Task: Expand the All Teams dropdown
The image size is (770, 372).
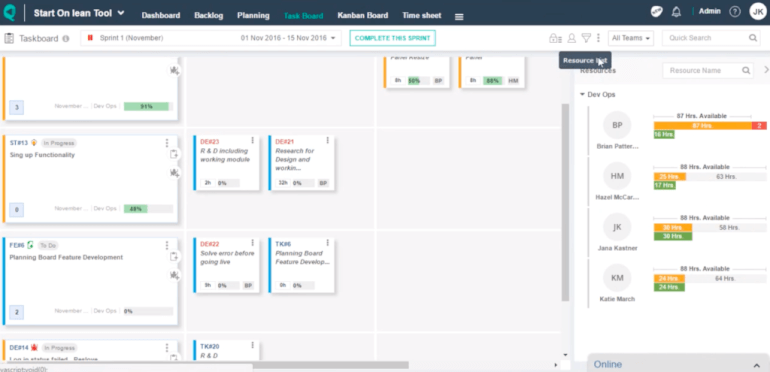Action: tap(631, 38)
